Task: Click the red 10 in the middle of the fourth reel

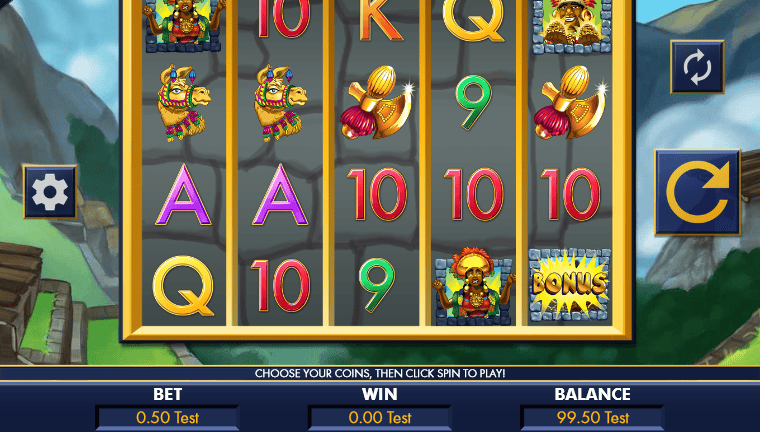Action: [474, 194]
